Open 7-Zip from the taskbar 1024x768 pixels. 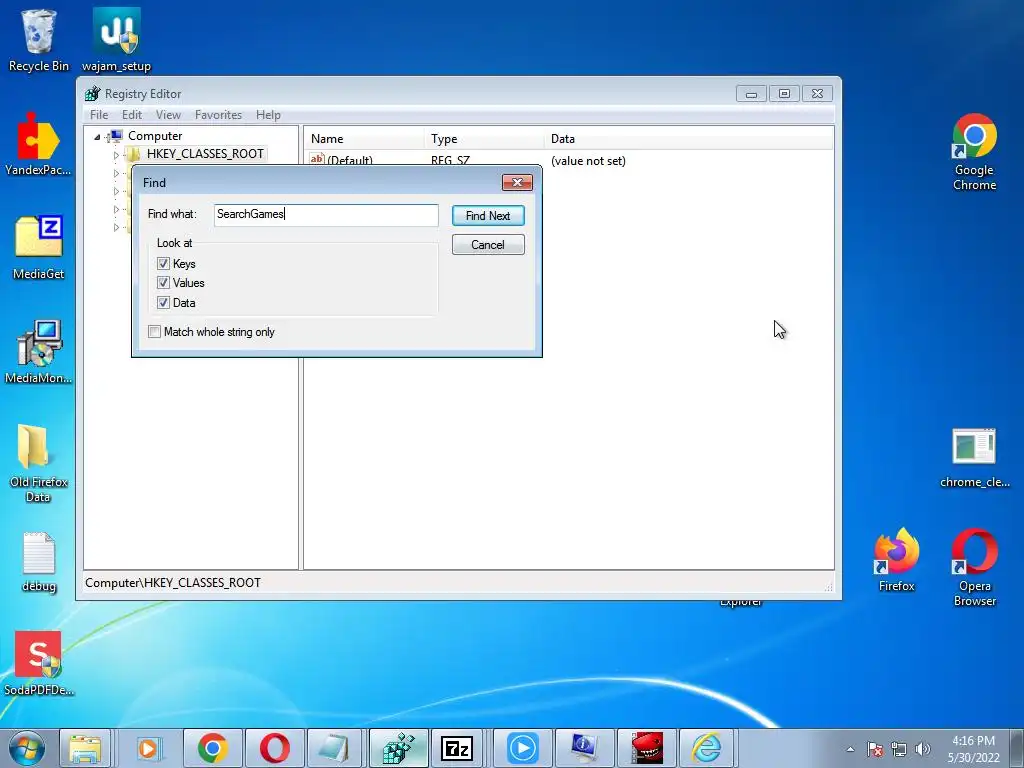pos(456,748)
